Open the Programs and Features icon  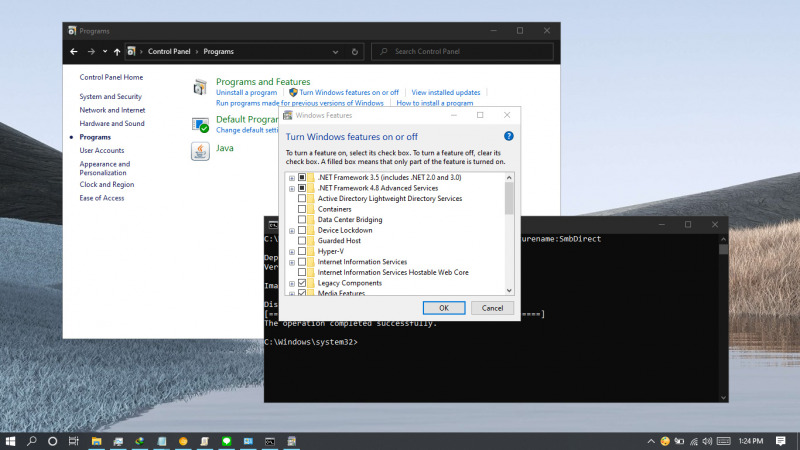200,87
